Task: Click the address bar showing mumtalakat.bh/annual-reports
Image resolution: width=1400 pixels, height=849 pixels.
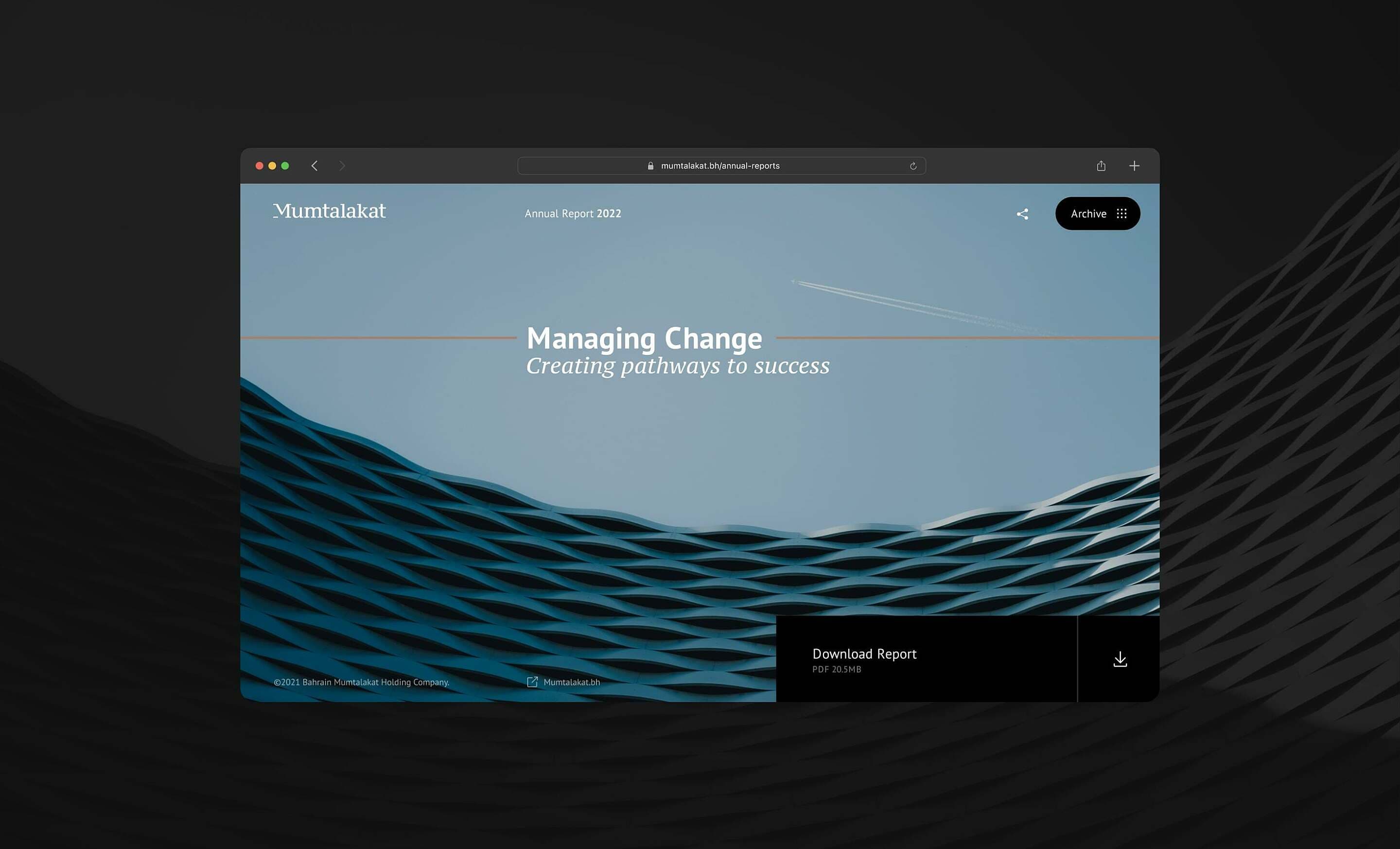Action: tap(721, 165)
